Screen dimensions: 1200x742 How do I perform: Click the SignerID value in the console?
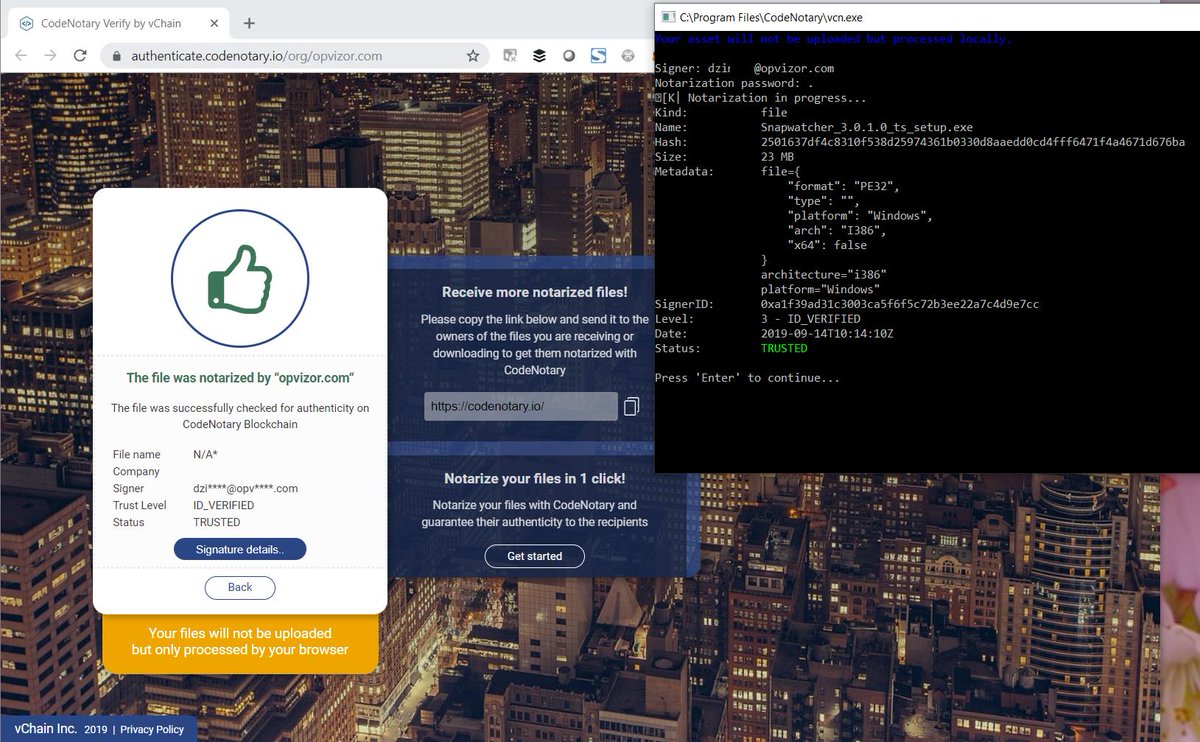pyautogui.click(x=900, y=304)
